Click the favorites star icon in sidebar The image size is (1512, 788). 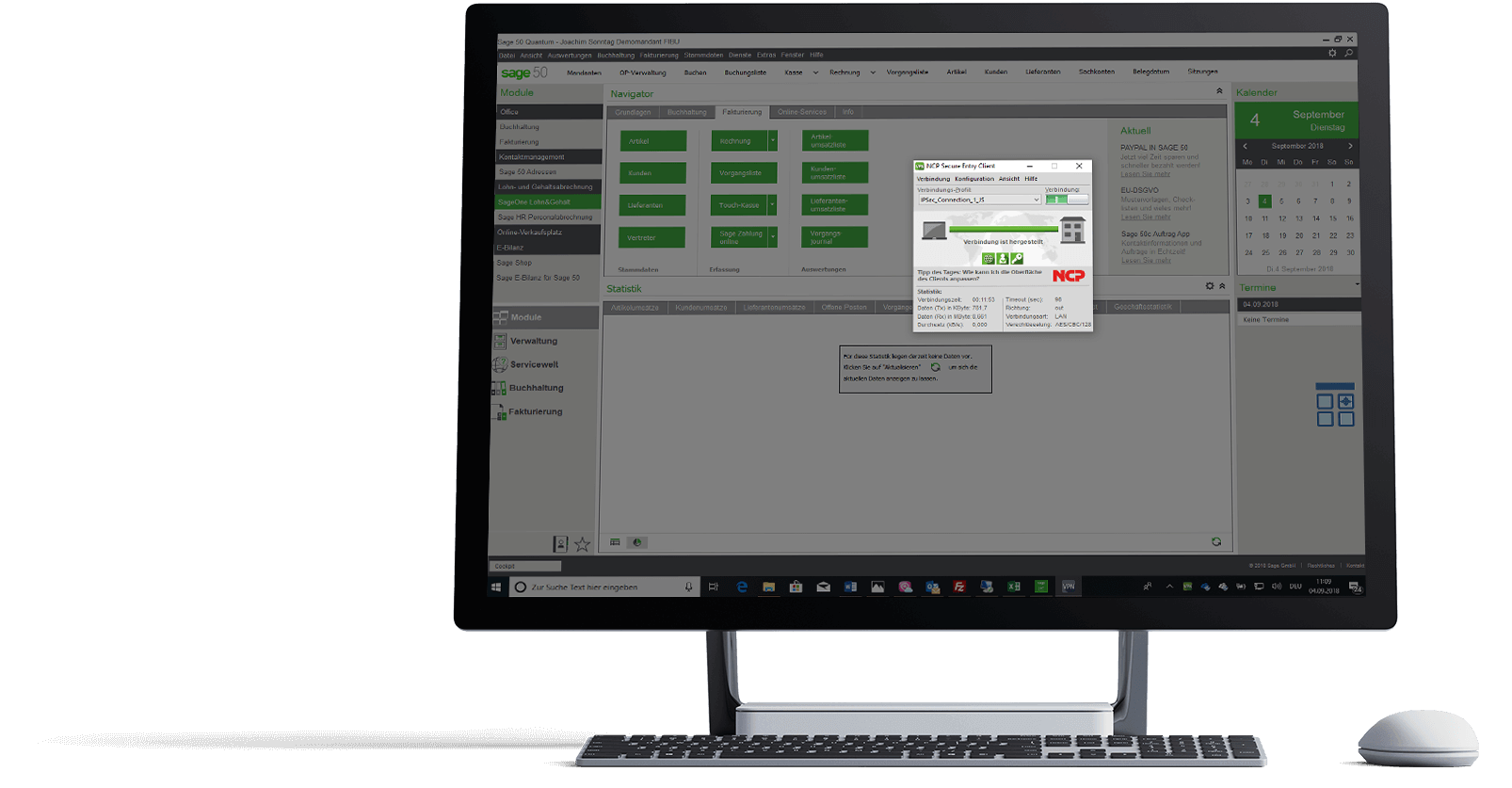[x=583, y=544]
